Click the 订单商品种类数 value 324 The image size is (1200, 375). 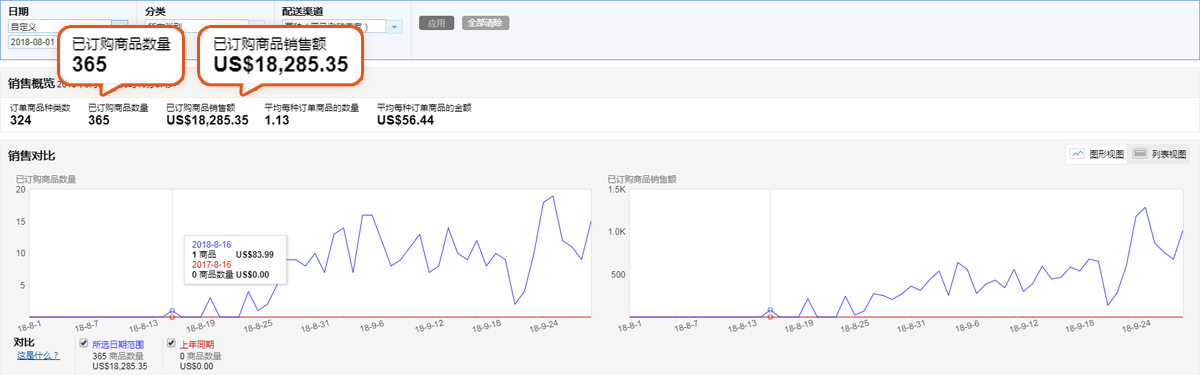click(22, 120)
